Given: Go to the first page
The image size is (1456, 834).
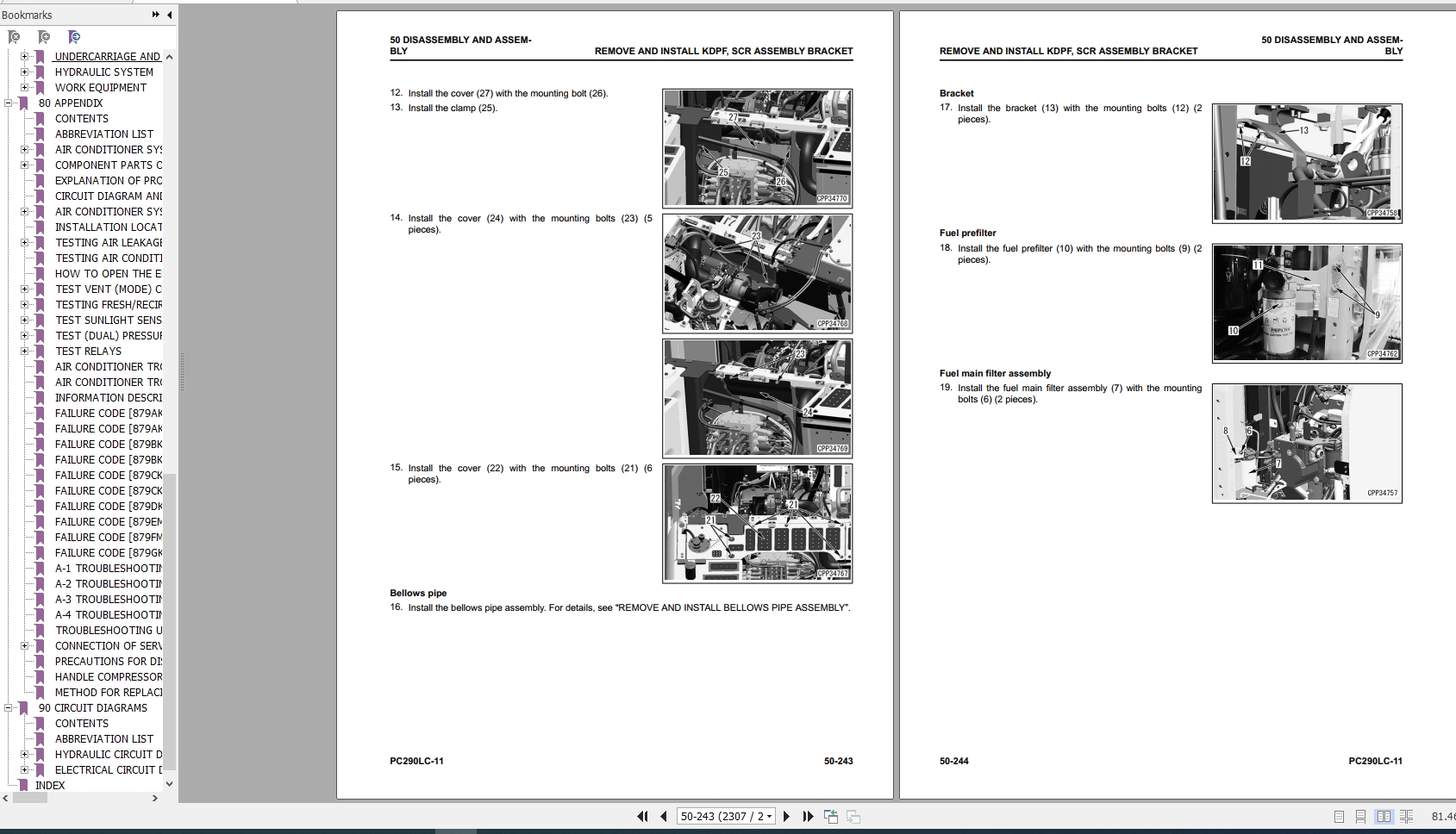Looking at the screenshot, I should click(x=642, y=816).
